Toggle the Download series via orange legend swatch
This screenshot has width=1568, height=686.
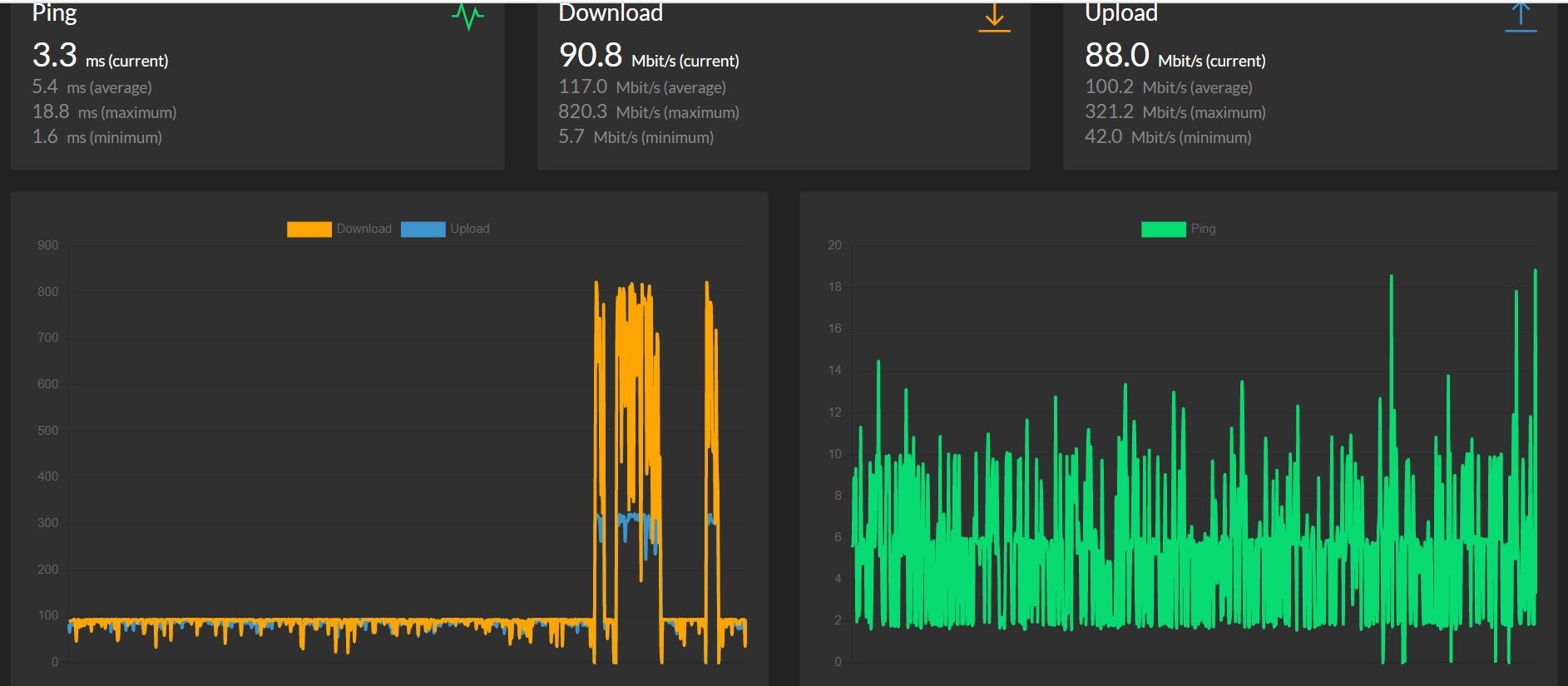(x=309, y=229)
